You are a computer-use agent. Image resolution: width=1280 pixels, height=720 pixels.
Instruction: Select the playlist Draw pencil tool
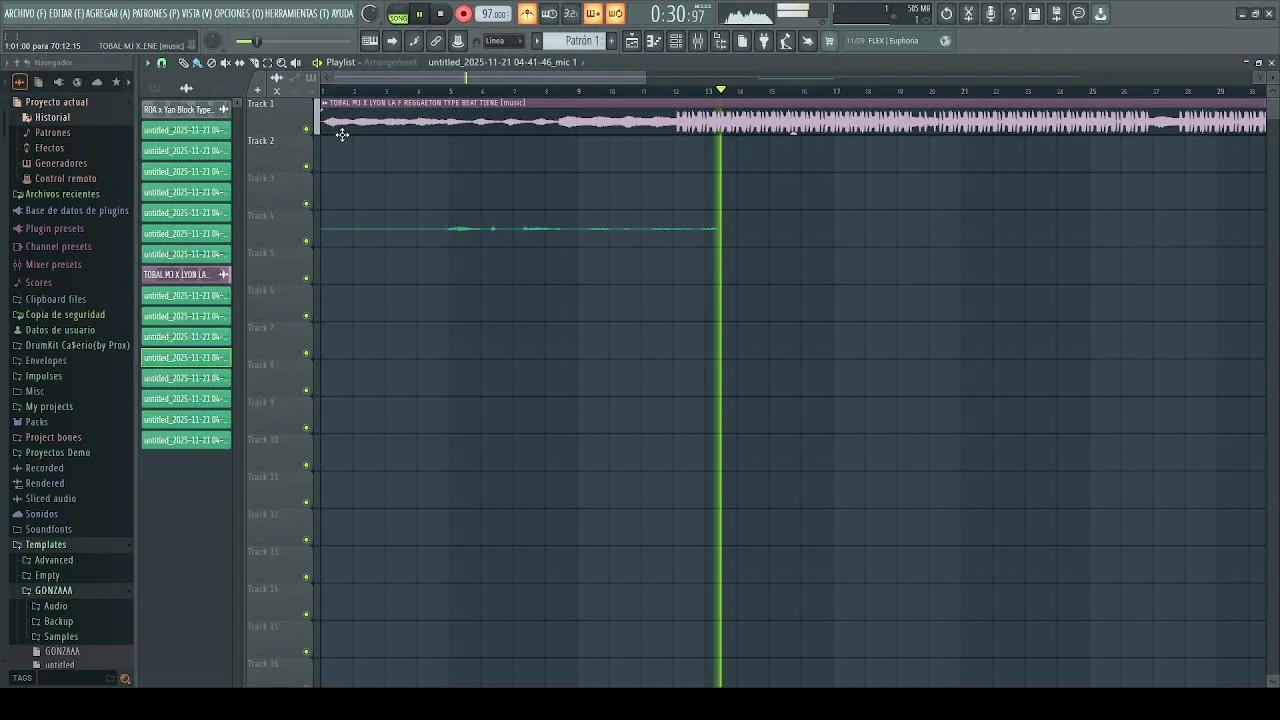[x=183, y=63]
